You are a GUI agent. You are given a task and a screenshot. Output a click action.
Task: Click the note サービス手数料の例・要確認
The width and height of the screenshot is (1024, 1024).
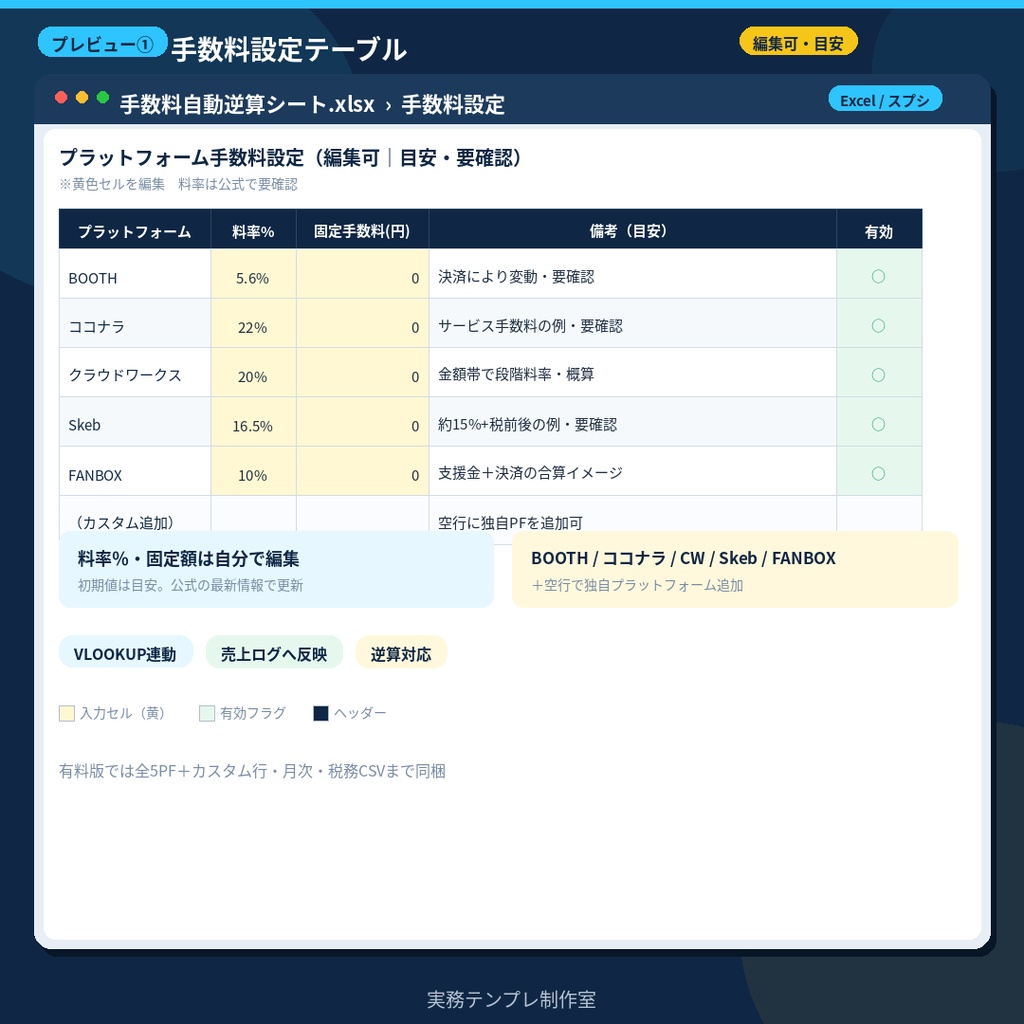coord(530,326)
